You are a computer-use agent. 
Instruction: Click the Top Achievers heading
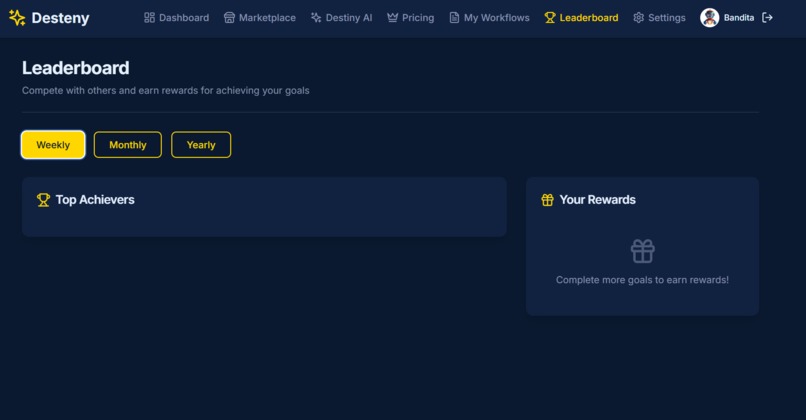[x=95, y=199]
